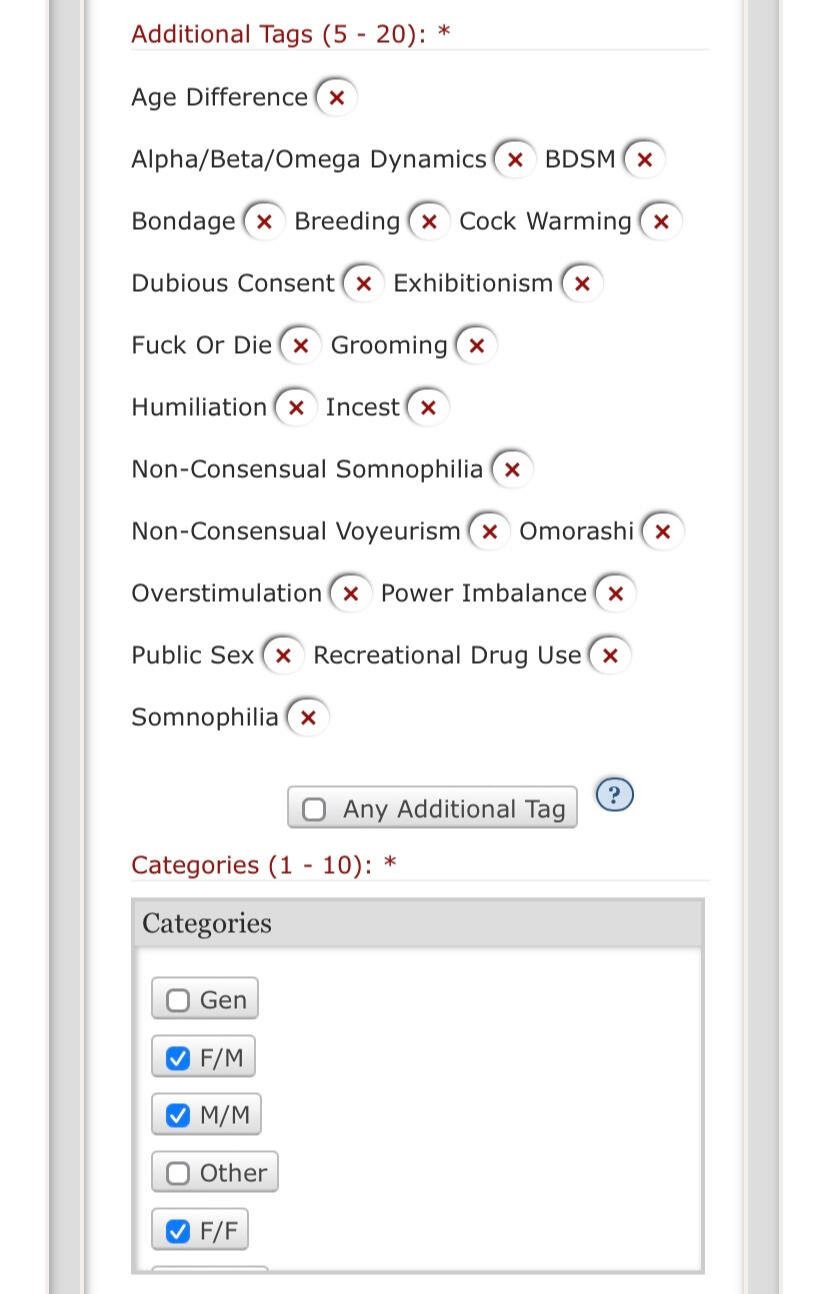The height and width of the screenshot is (1294, 828).
Task: Delete the BDSM tag
Action: pos(645,160)
